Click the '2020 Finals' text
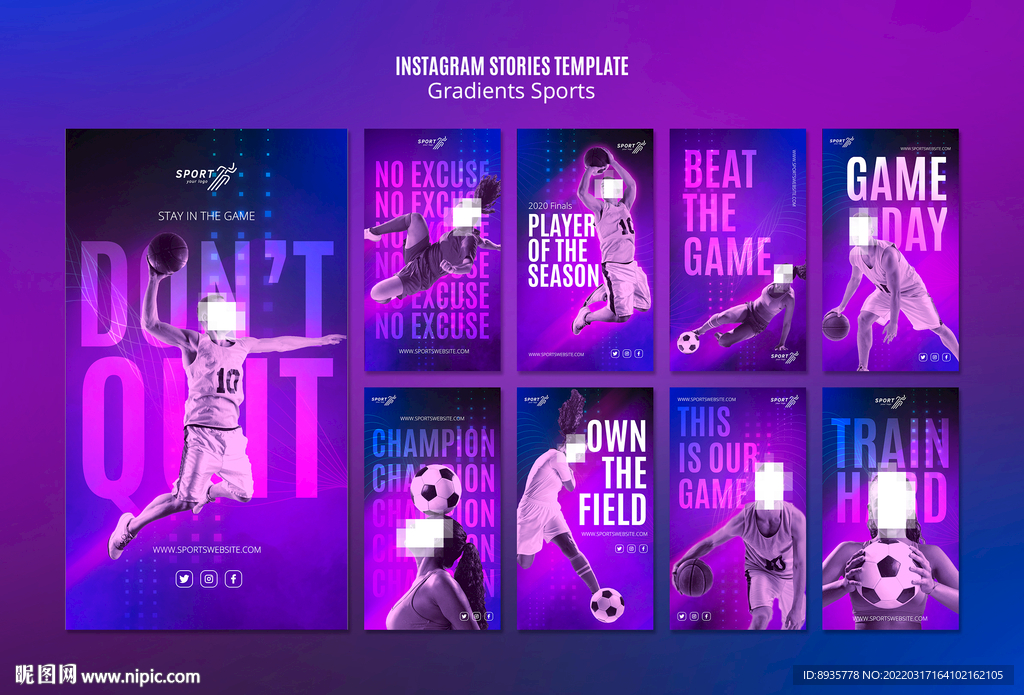Image resolution: width=1024 pixels, height=695 pixels. pos(550,206)
